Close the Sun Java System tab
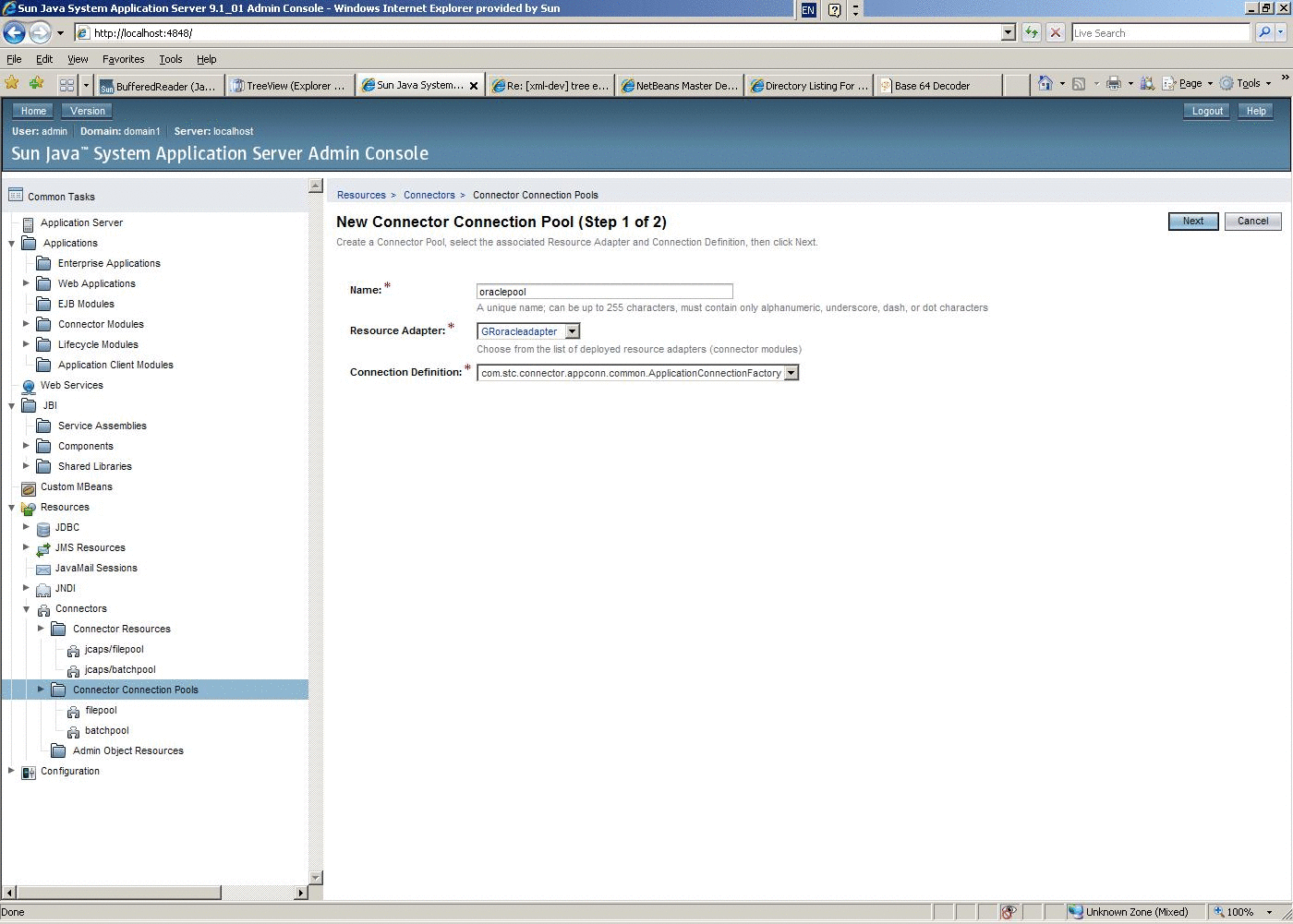 point(474,85)
